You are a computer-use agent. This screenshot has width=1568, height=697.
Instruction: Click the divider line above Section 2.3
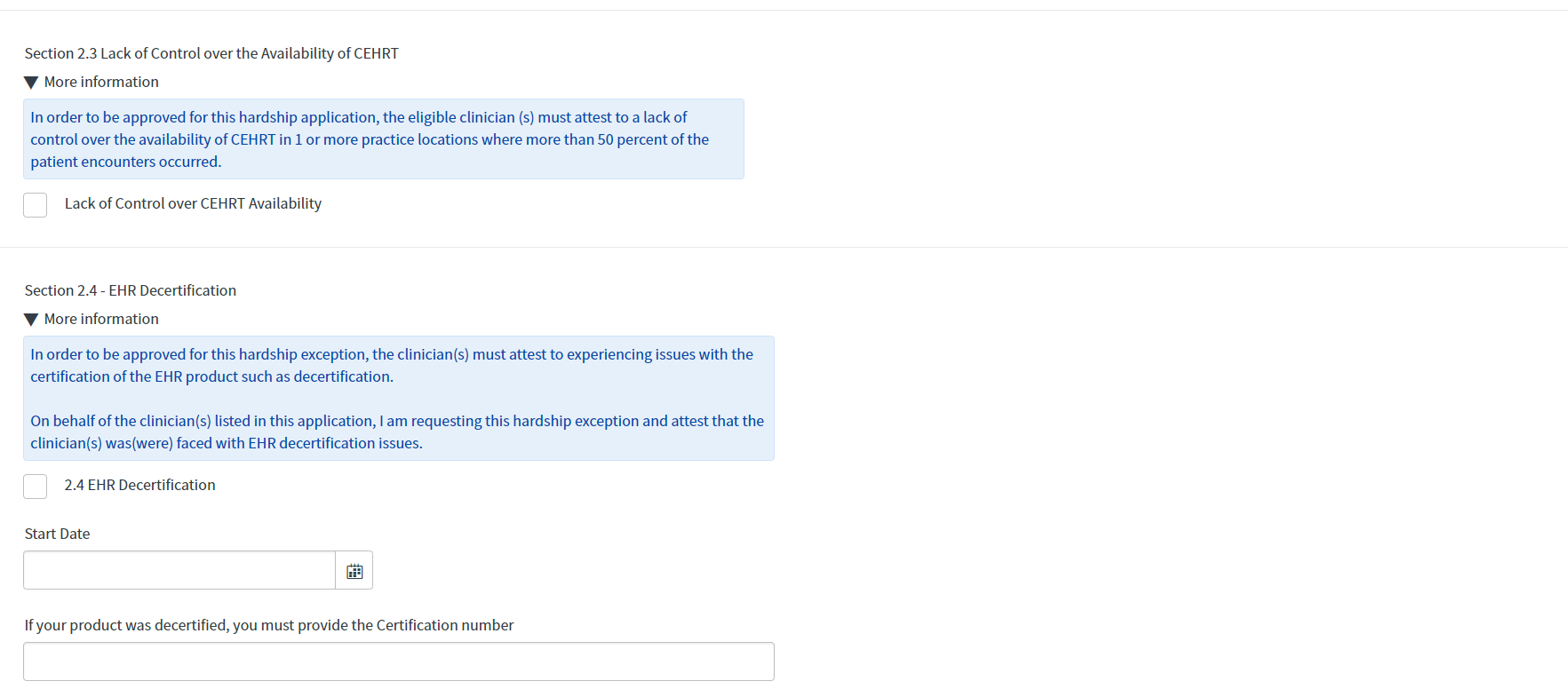[784, 11]
